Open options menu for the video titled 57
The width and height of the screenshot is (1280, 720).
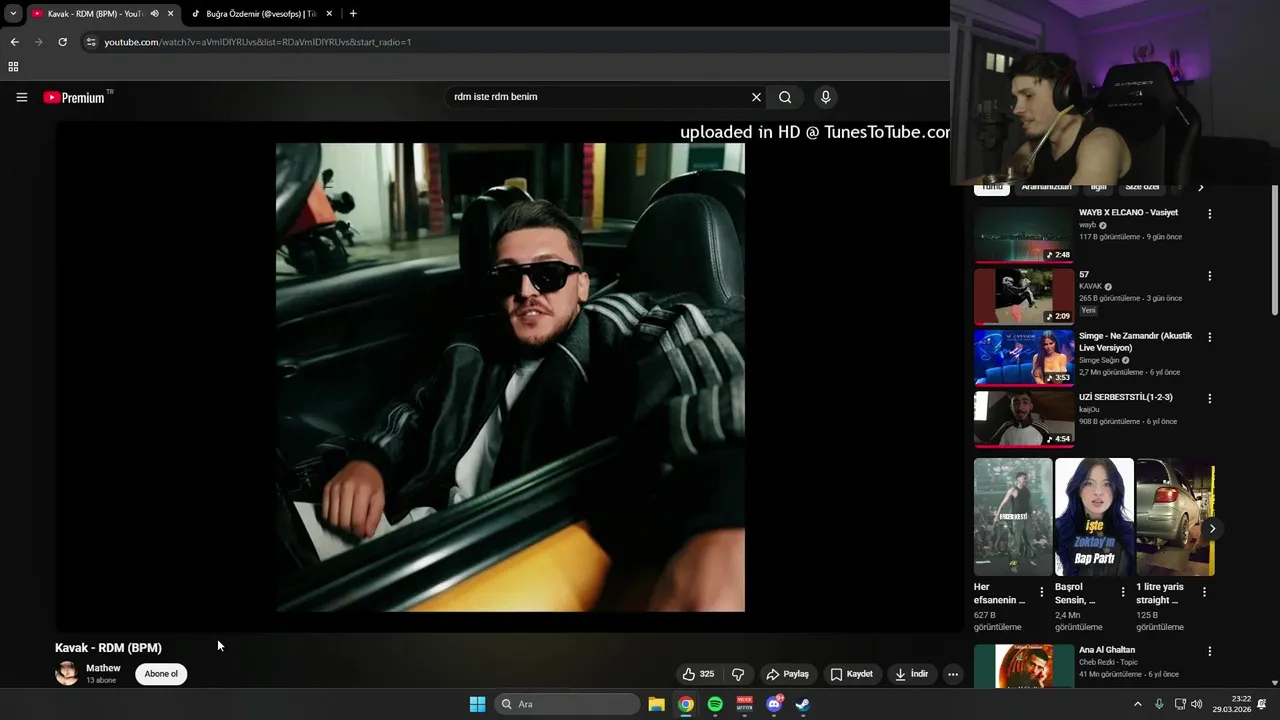(x=1209, y=276)
